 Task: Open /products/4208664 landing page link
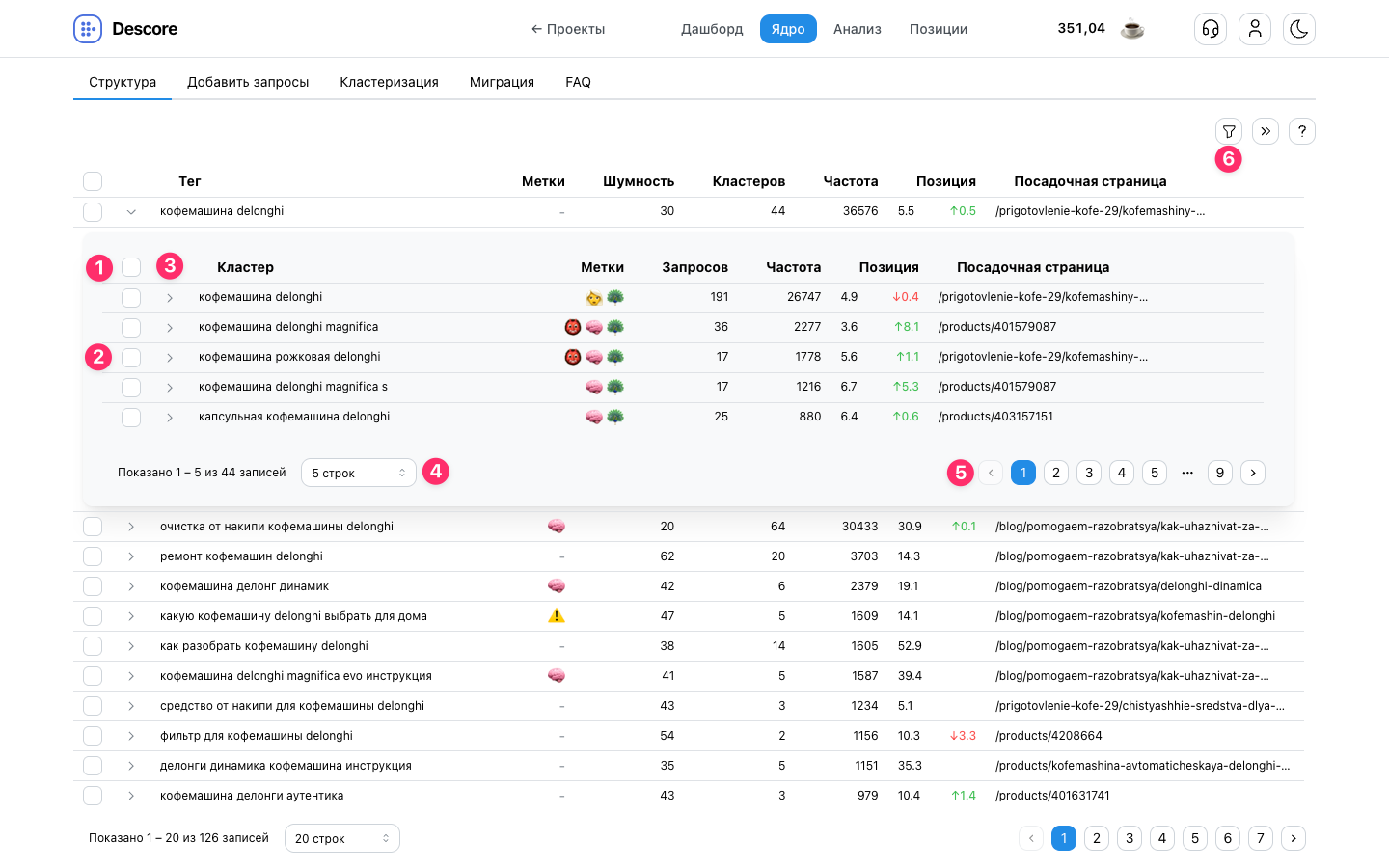[x=1049, y=736]
